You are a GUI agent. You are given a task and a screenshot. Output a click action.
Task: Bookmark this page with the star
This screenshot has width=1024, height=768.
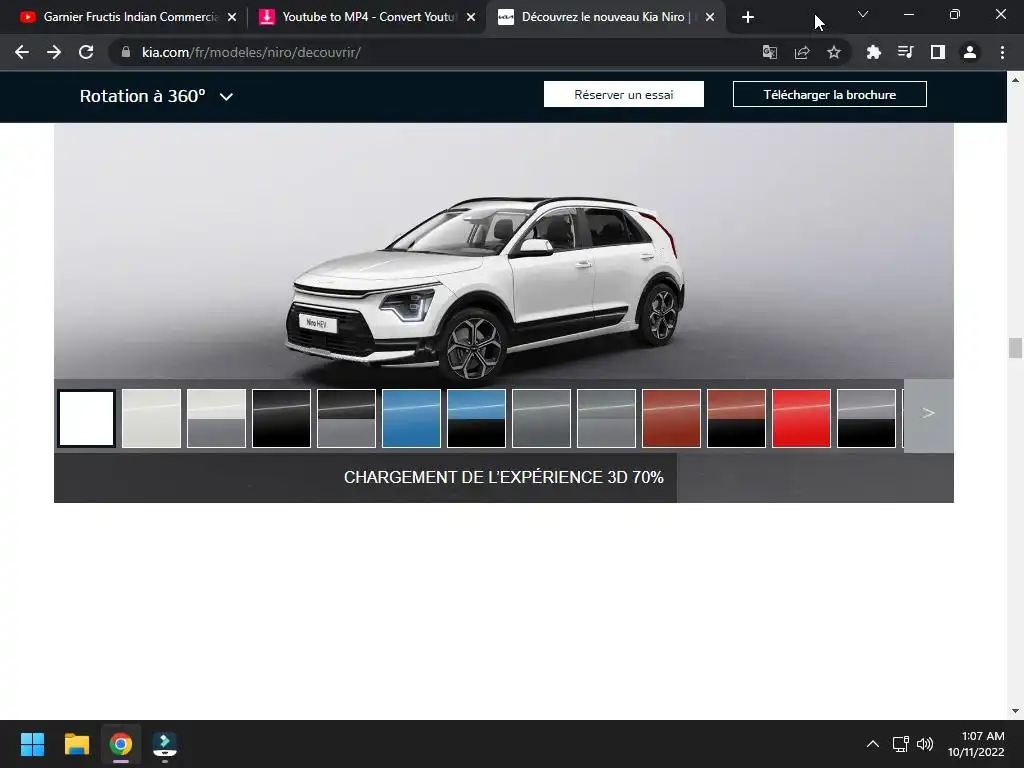pos(834,52)
